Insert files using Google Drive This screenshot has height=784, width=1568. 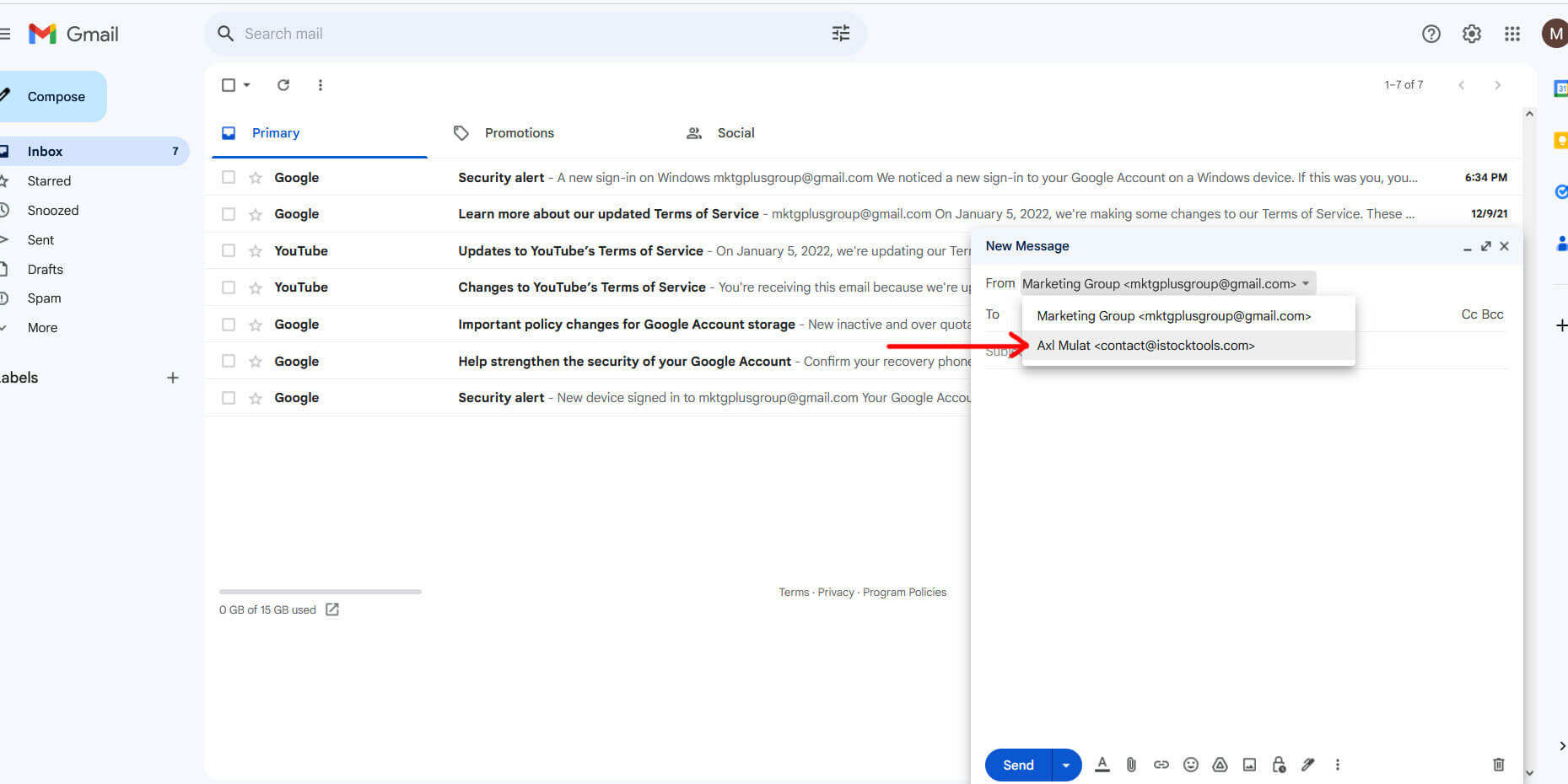tap(1220, 765)
